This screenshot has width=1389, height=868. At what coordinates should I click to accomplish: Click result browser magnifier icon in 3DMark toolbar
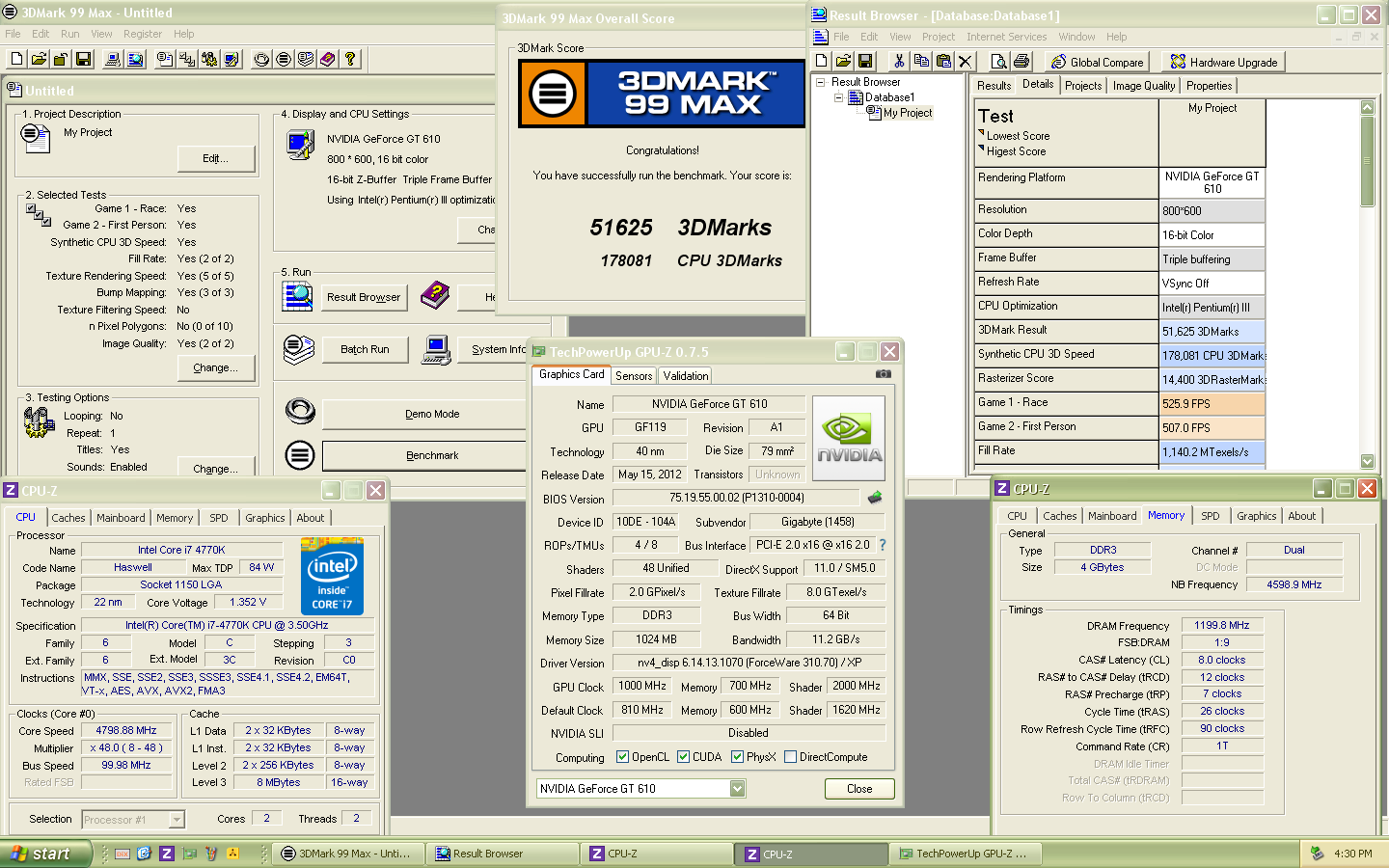coord(135,60)
